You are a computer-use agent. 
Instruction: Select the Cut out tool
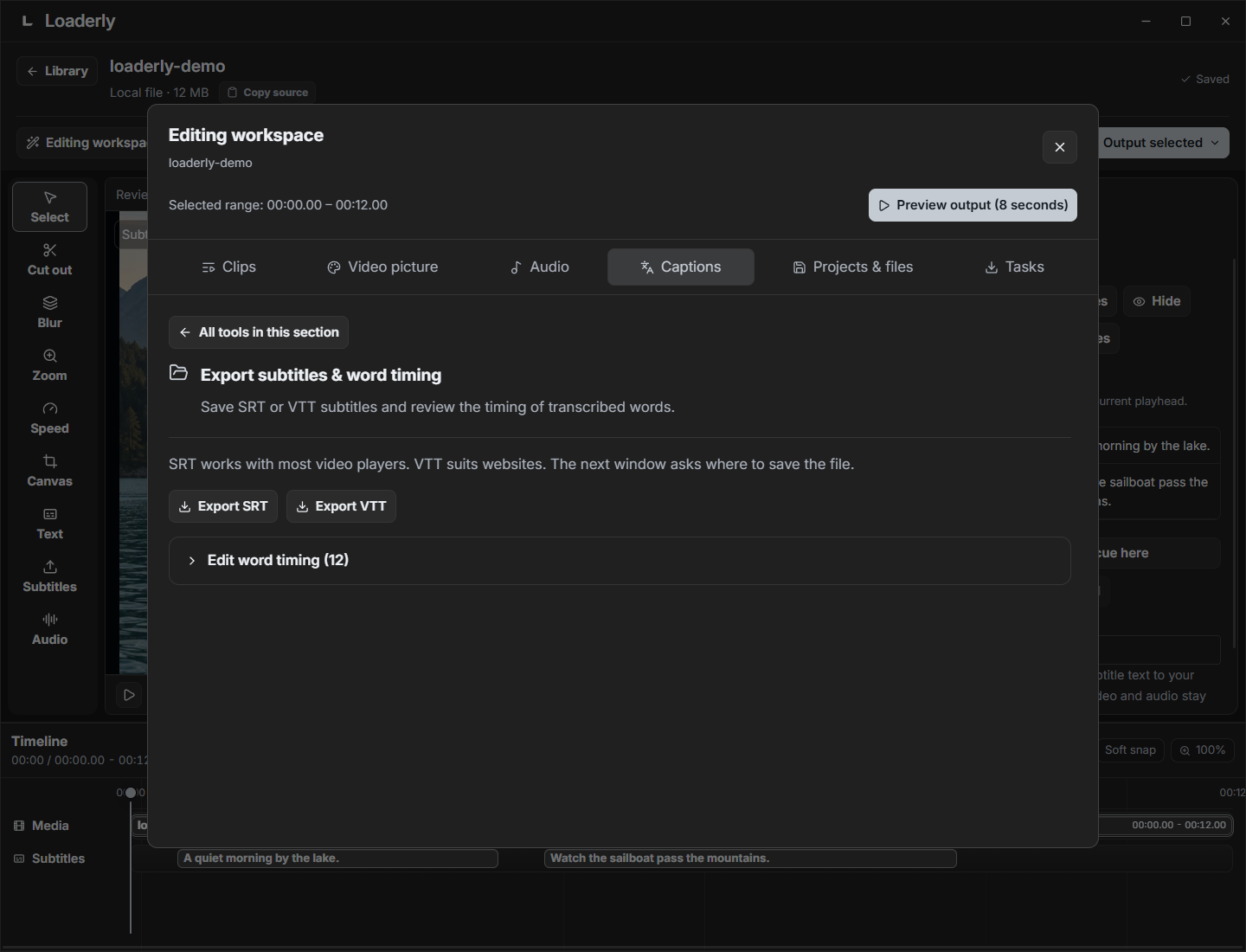click(x=49, y=260)
